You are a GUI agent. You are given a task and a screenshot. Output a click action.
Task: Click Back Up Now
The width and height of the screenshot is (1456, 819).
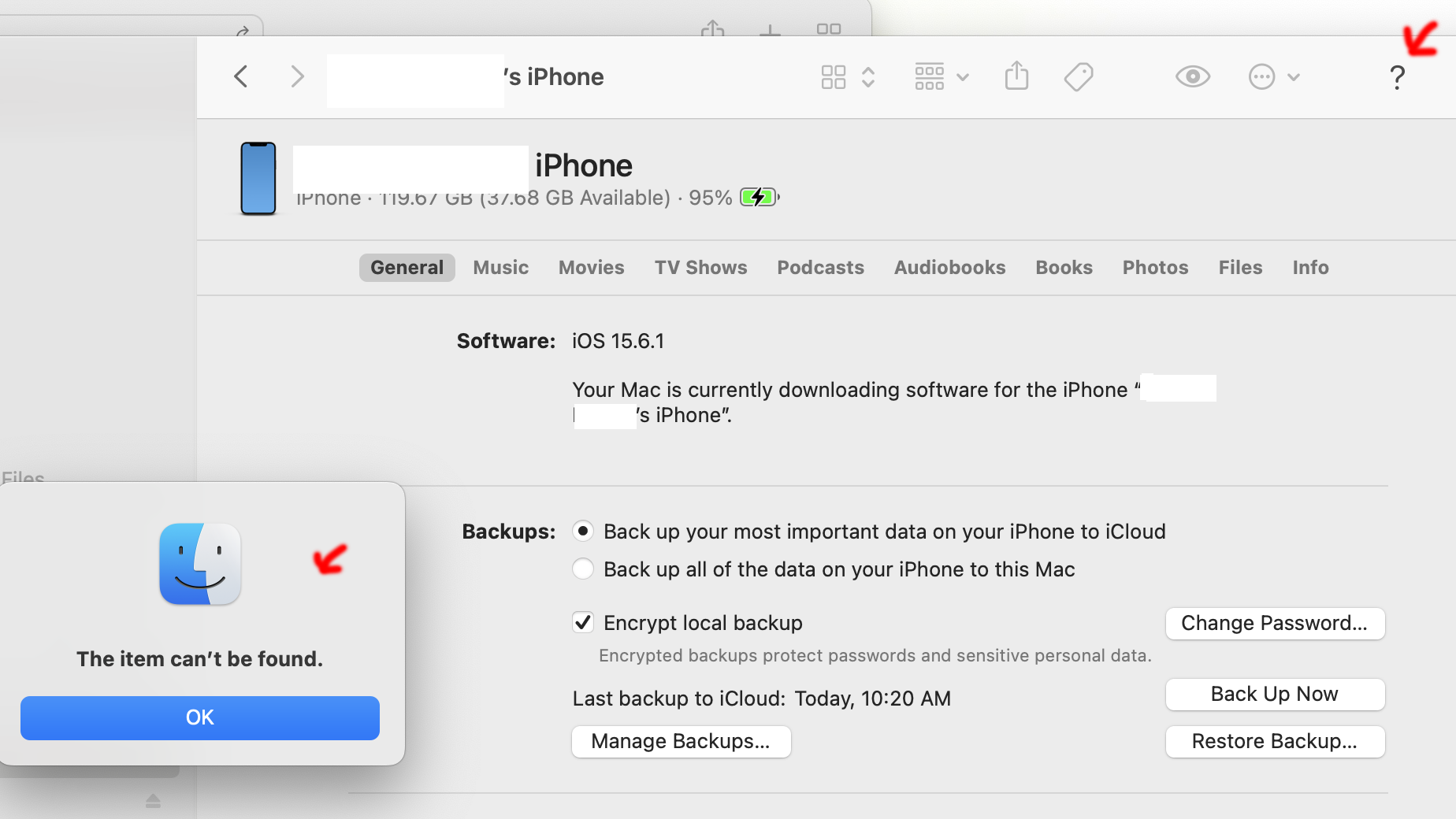click(1275, 694)
